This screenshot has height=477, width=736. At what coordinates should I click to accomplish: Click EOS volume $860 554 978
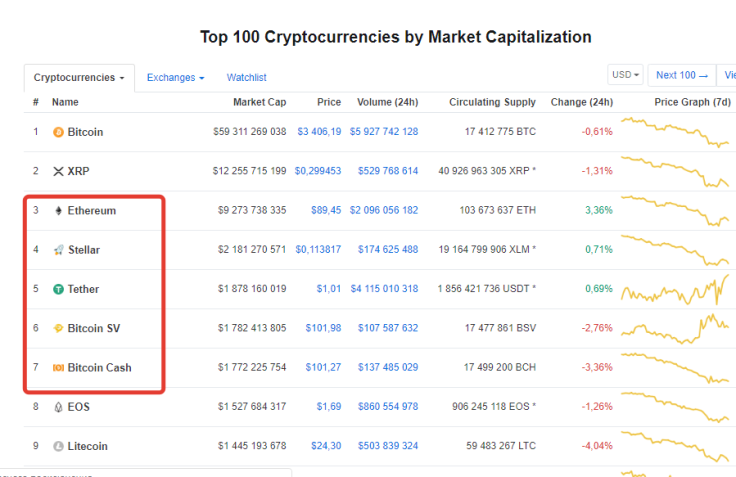pos(388,407)
